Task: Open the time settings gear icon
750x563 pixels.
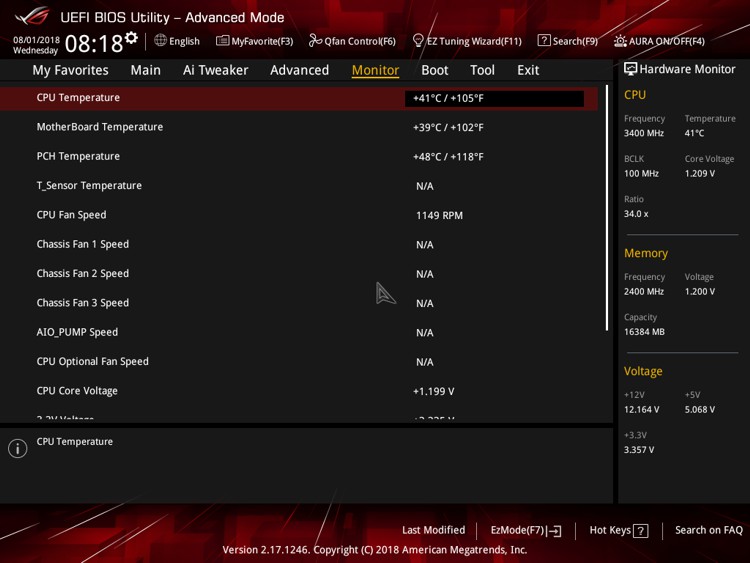Action: pyautogui.click(x=131, y=38)
